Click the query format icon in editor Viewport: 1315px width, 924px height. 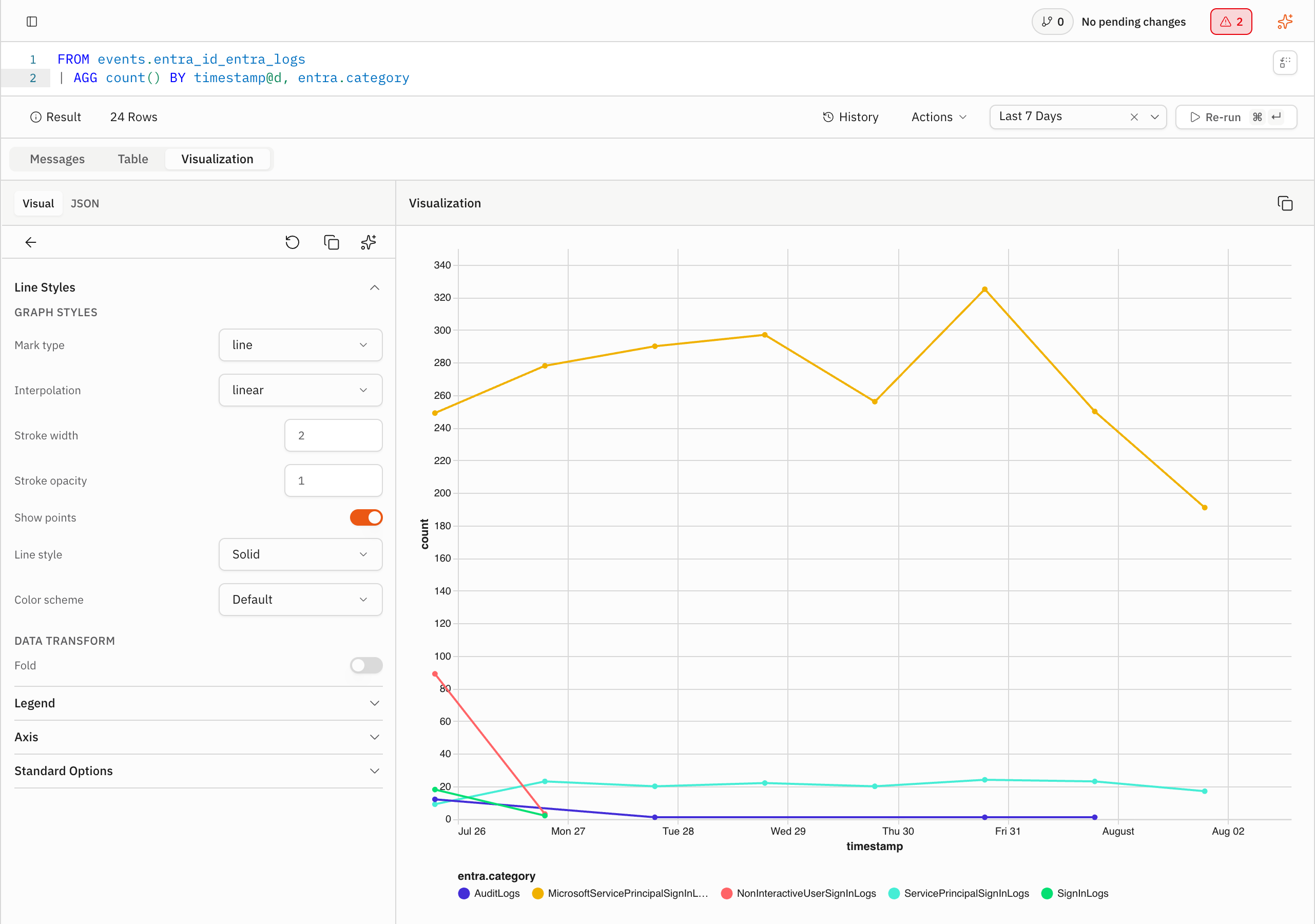[1285, 63]
